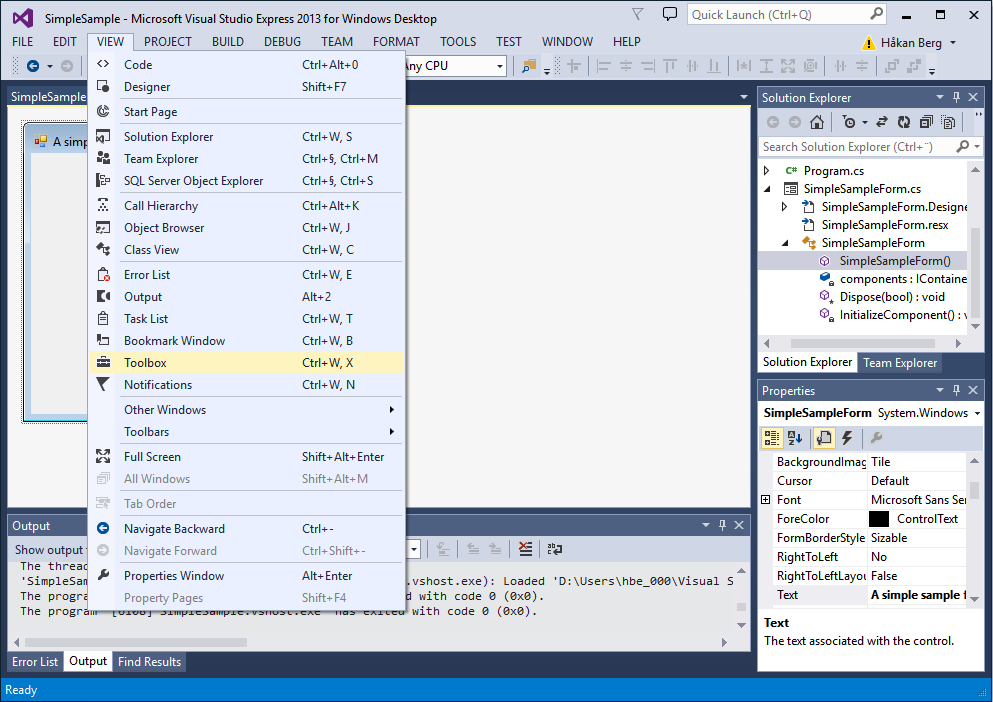Click Categorized view icon in Properties
Screen dimensions: 993x702
click(x=771, y=438)
